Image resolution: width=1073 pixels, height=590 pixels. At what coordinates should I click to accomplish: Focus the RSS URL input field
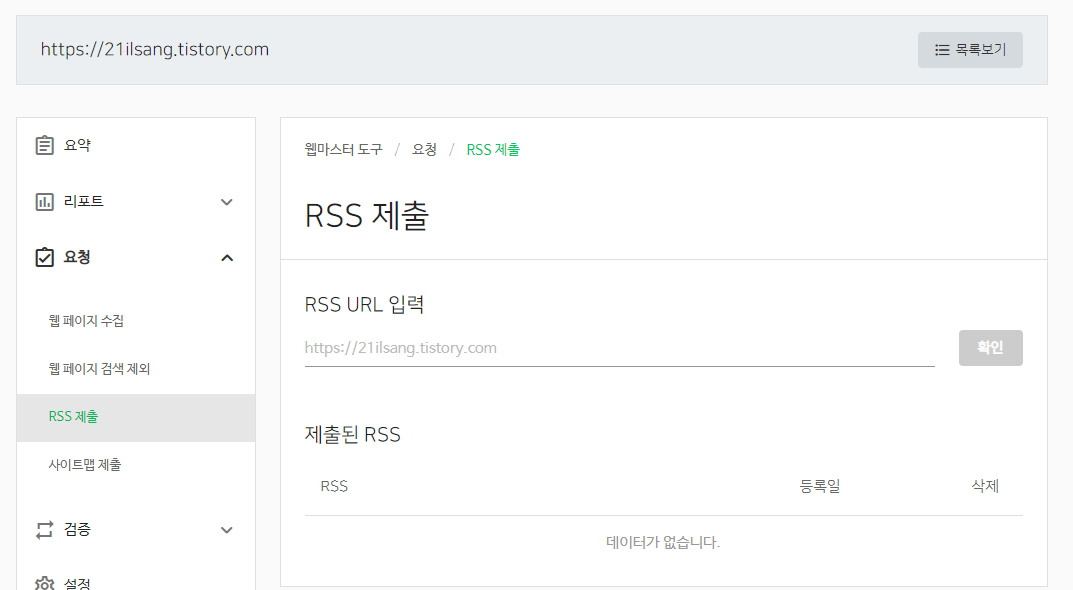[x=619, y=348]
